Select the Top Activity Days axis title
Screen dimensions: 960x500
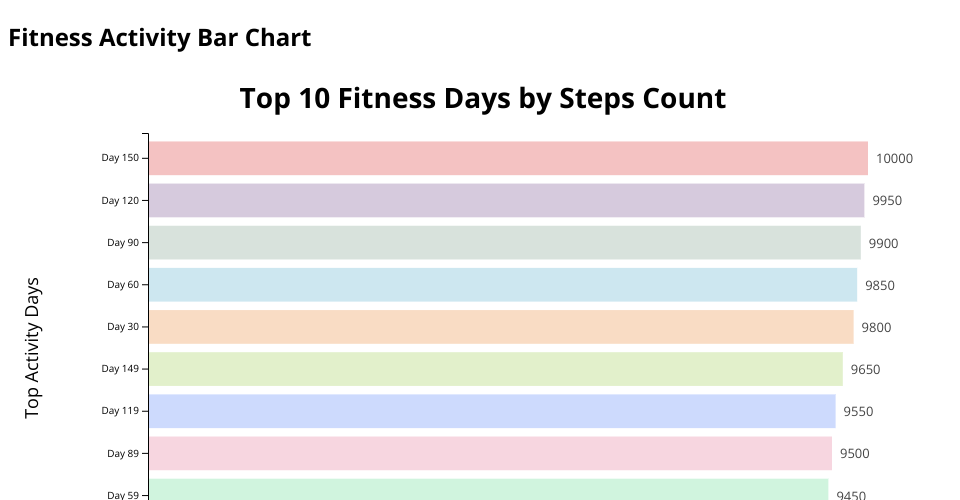33,347
